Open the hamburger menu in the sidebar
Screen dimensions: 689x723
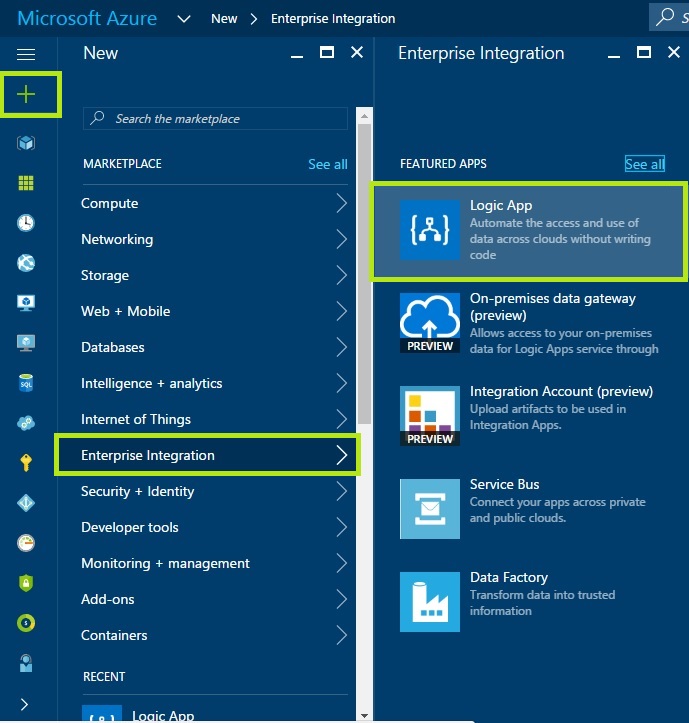[26, 54]
